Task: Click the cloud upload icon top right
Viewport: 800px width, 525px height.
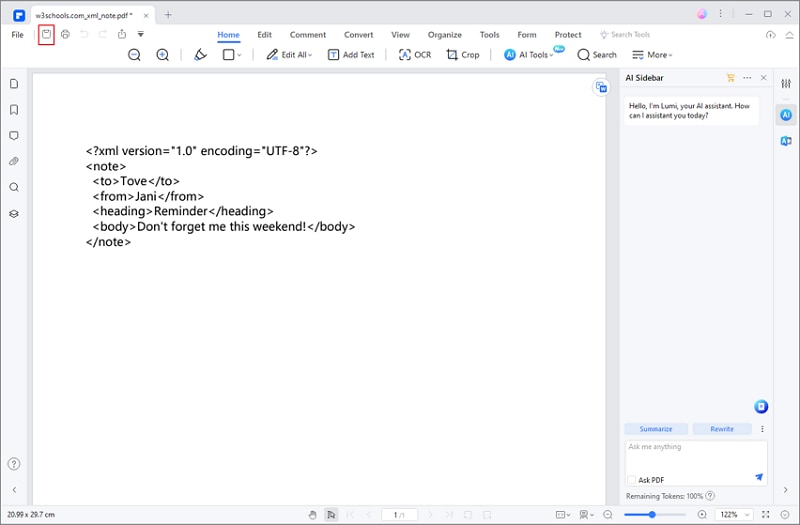Action: pos(771,35)
